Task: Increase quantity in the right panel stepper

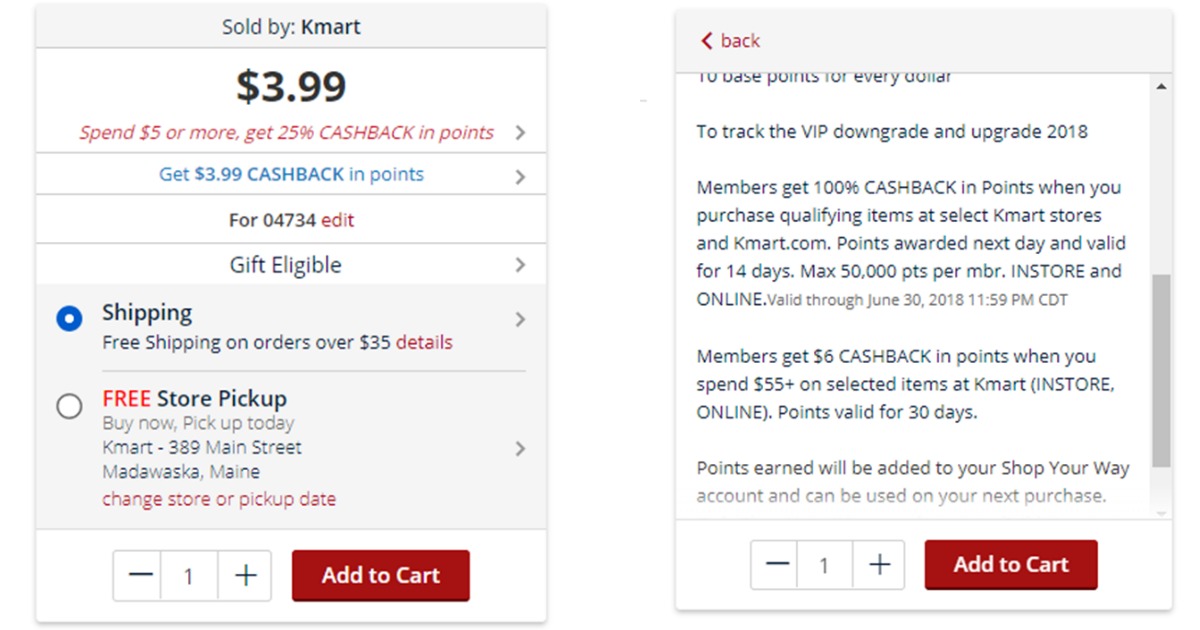Action: 879,565
